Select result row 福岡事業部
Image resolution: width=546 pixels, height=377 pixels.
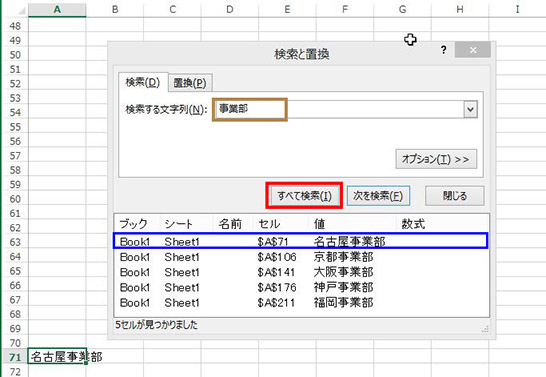pyautogui.click(x=301, y=303)
